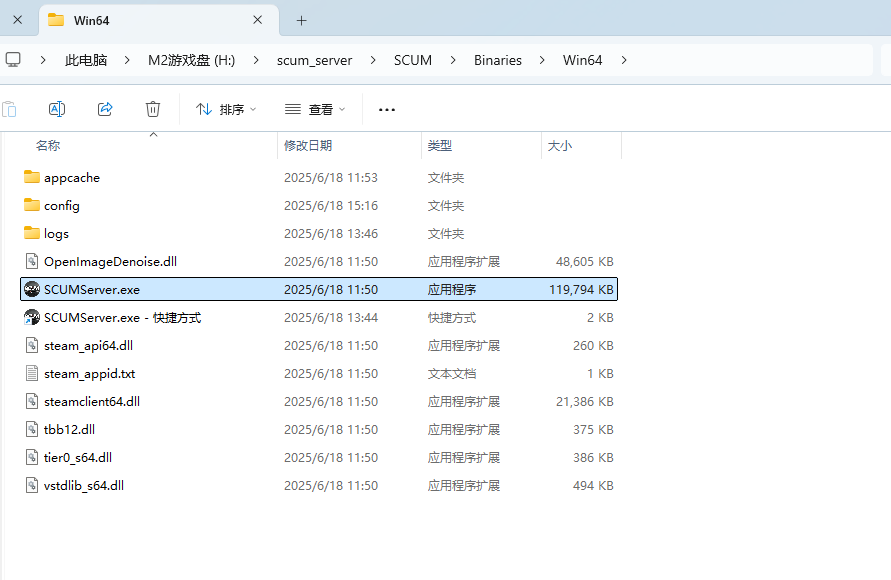Select config folder name

click(x=62, y=206)
